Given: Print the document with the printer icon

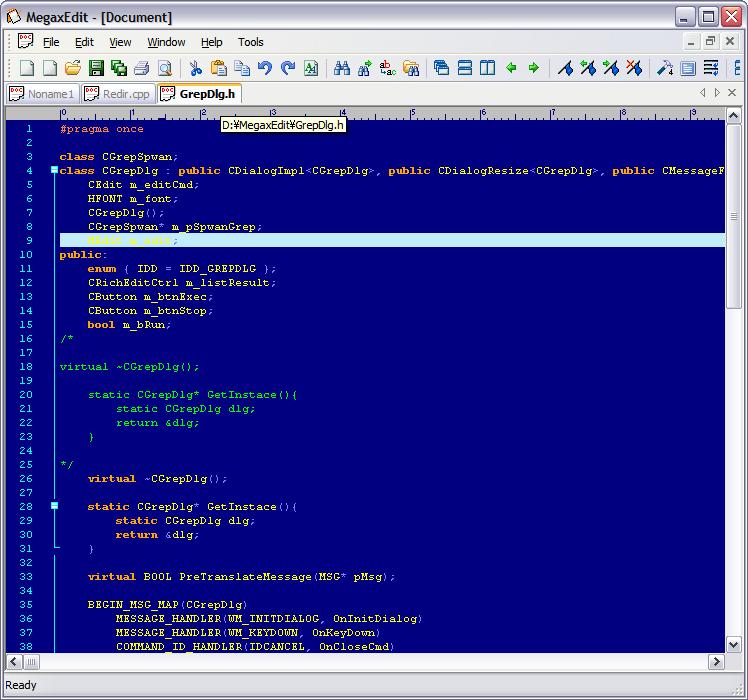Looking at the screenshot, I should tap(142, 68).
